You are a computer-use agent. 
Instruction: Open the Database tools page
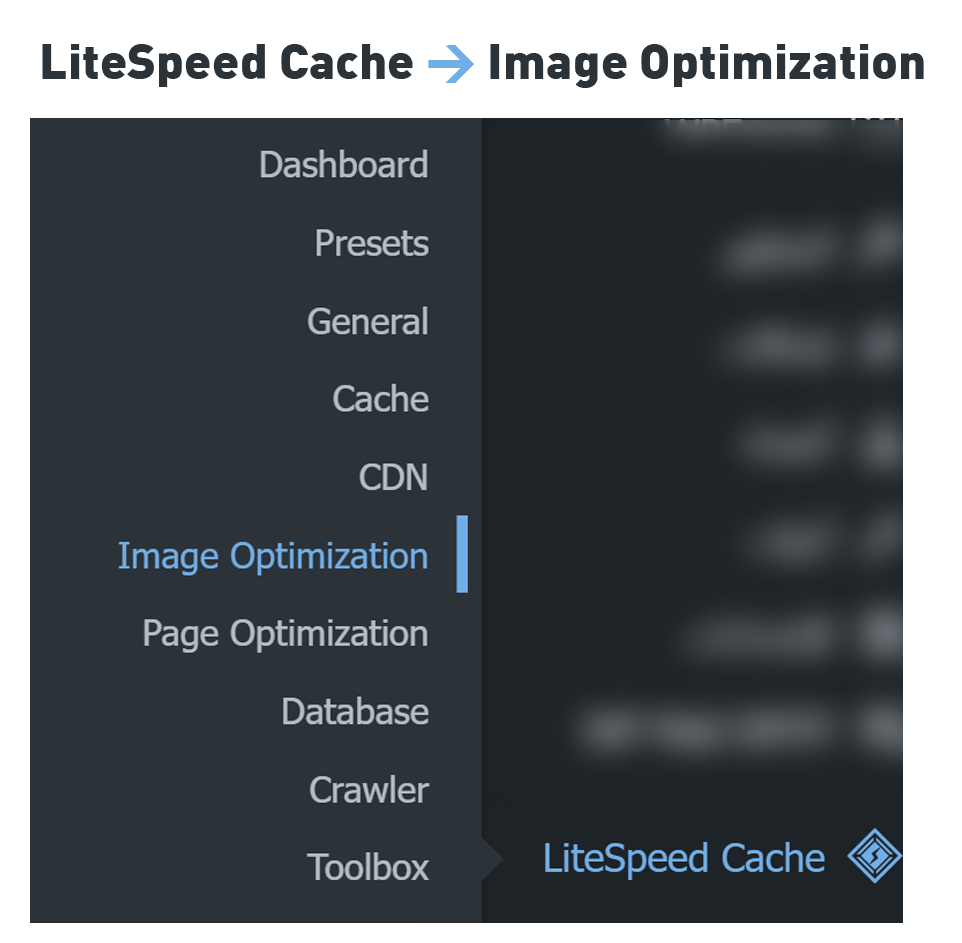355,712
